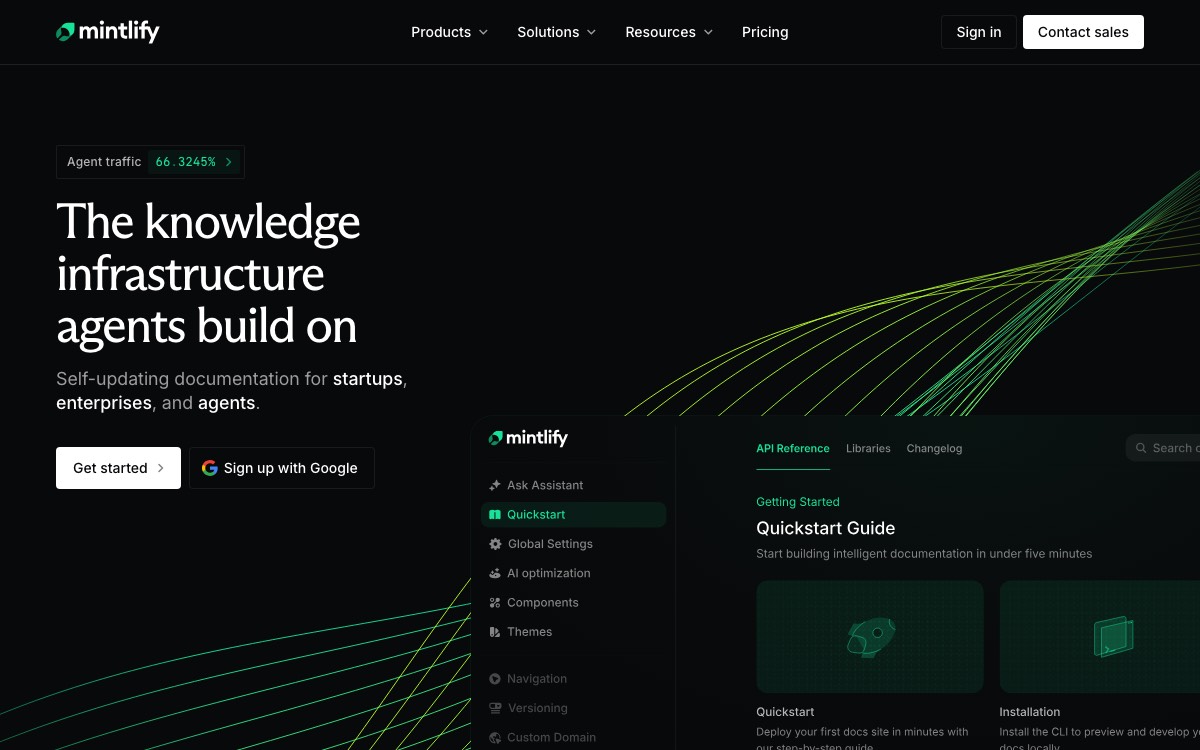Expand the Solutions menu
This screenshot has height=750, width=1200.
[x=557, y=32]
